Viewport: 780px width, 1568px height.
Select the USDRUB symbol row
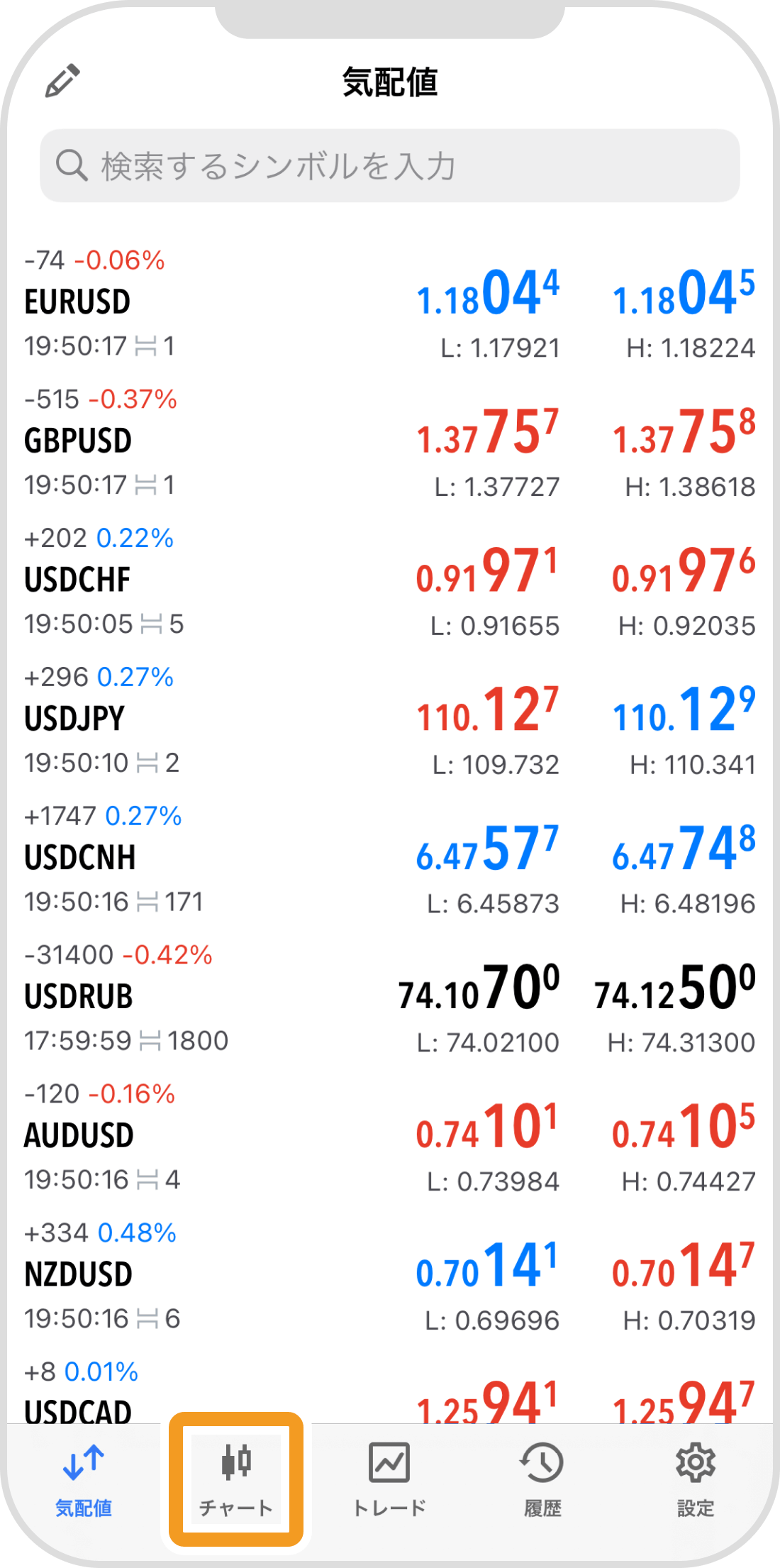pyautogui.click(x=390, y=999)
